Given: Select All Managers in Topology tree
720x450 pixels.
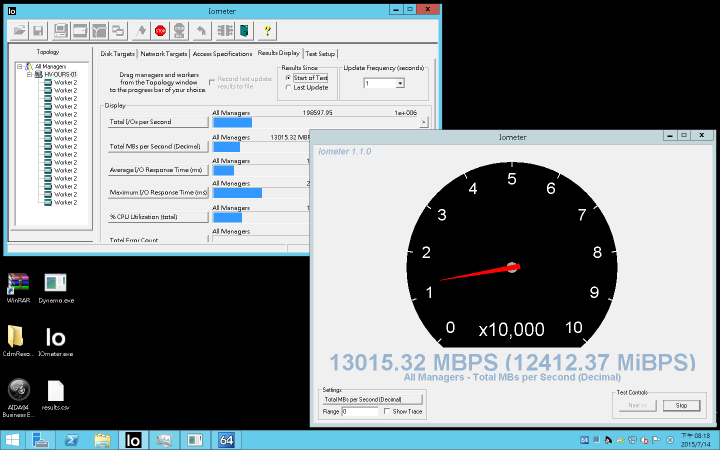Looking at the screenshot, I should 51,67.
